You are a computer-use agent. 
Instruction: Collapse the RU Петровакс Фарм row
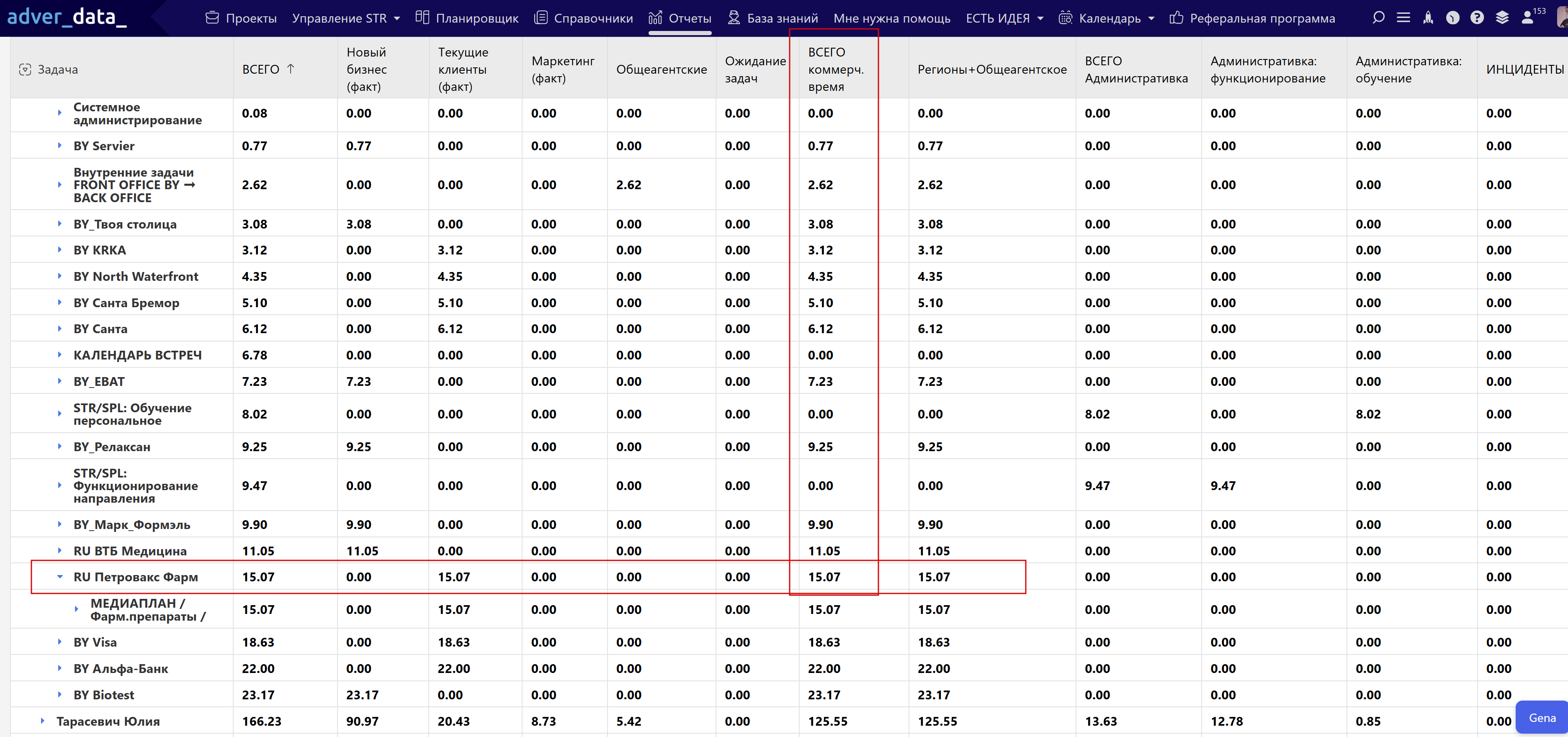coord(59,576)
